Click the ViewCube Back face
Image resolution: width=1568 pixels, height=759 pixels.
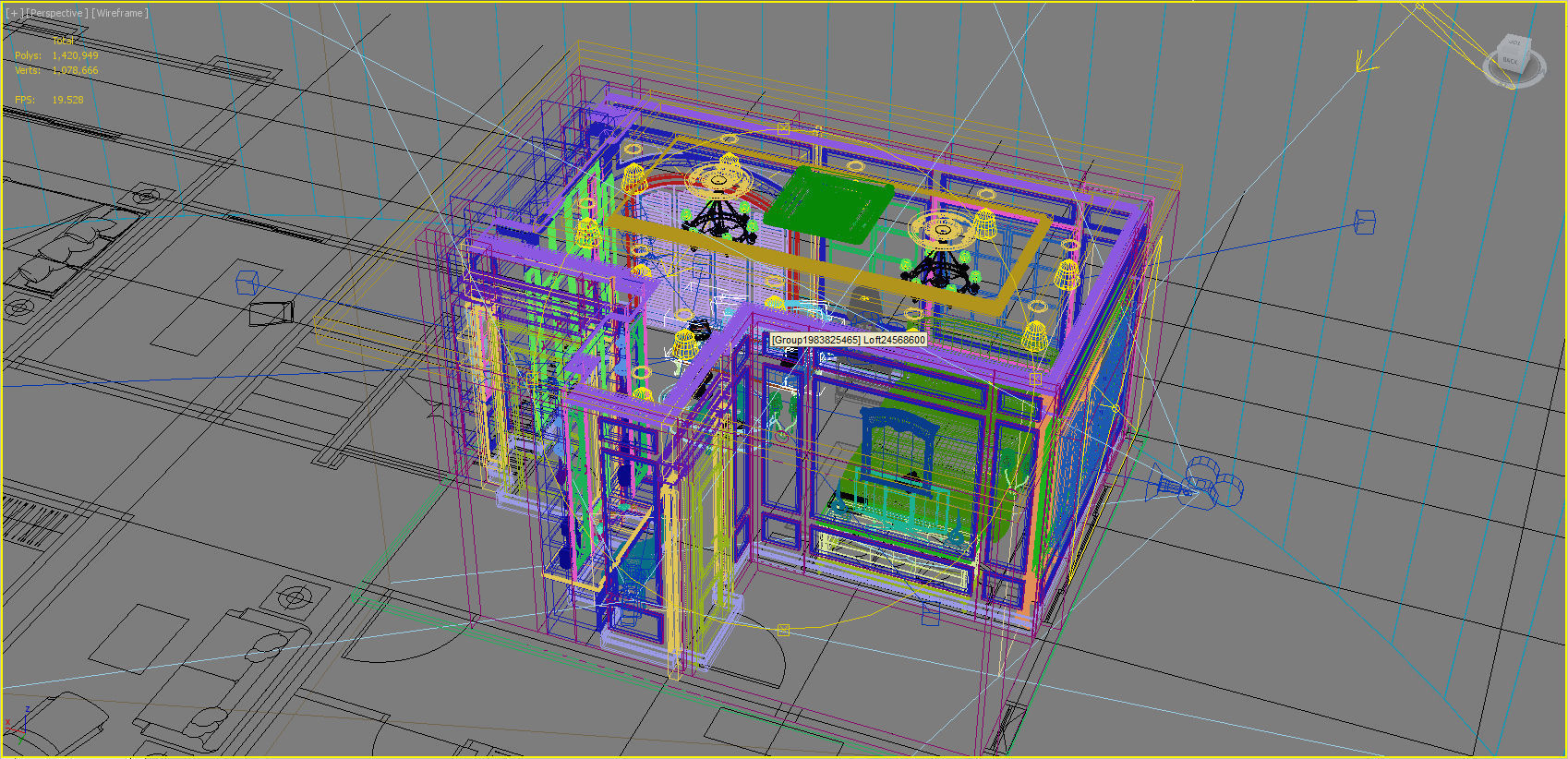tap(1510, 62)
